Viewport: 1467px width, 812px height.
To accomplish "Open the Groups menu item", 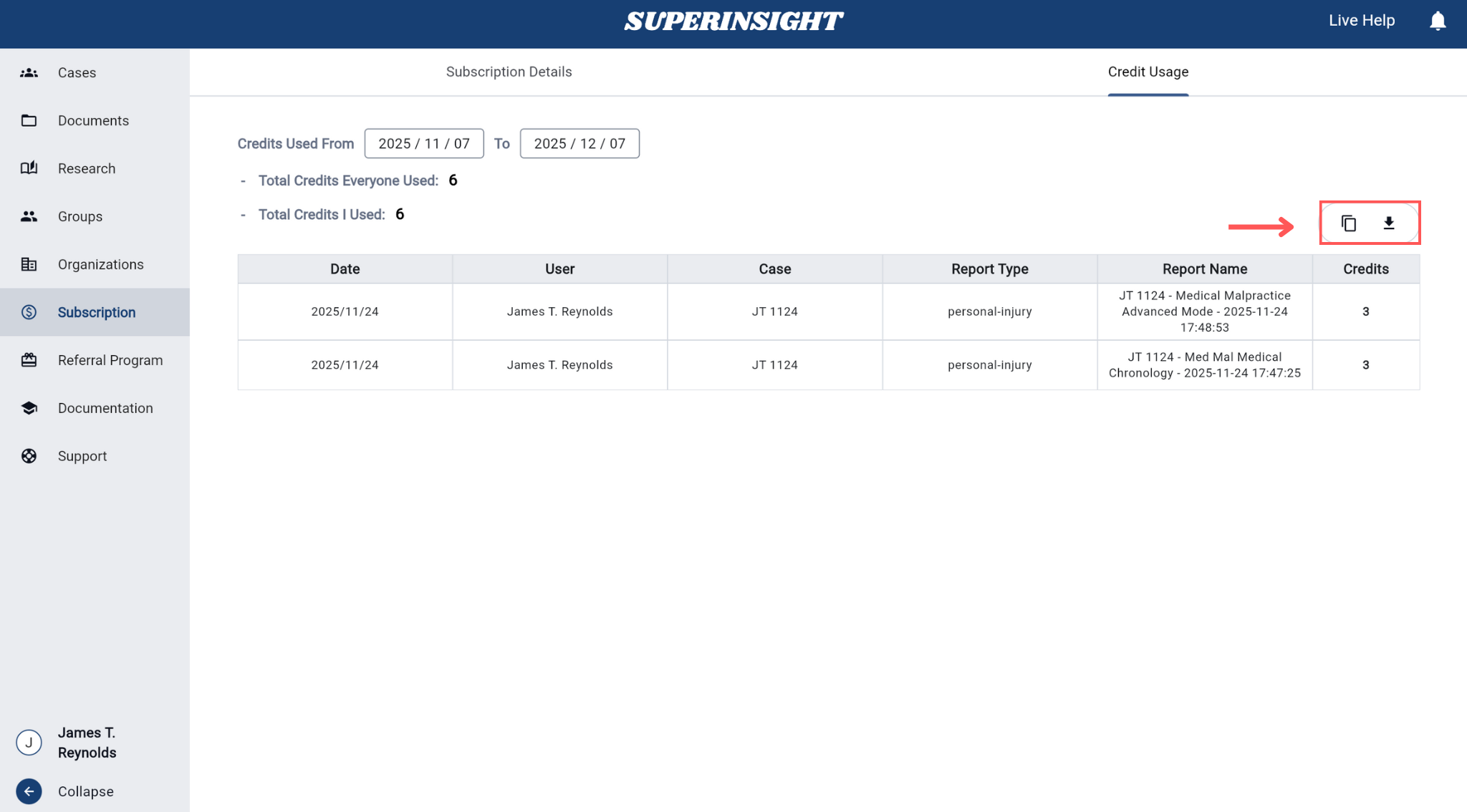I will pyautogui.click(x=80, y=216).
